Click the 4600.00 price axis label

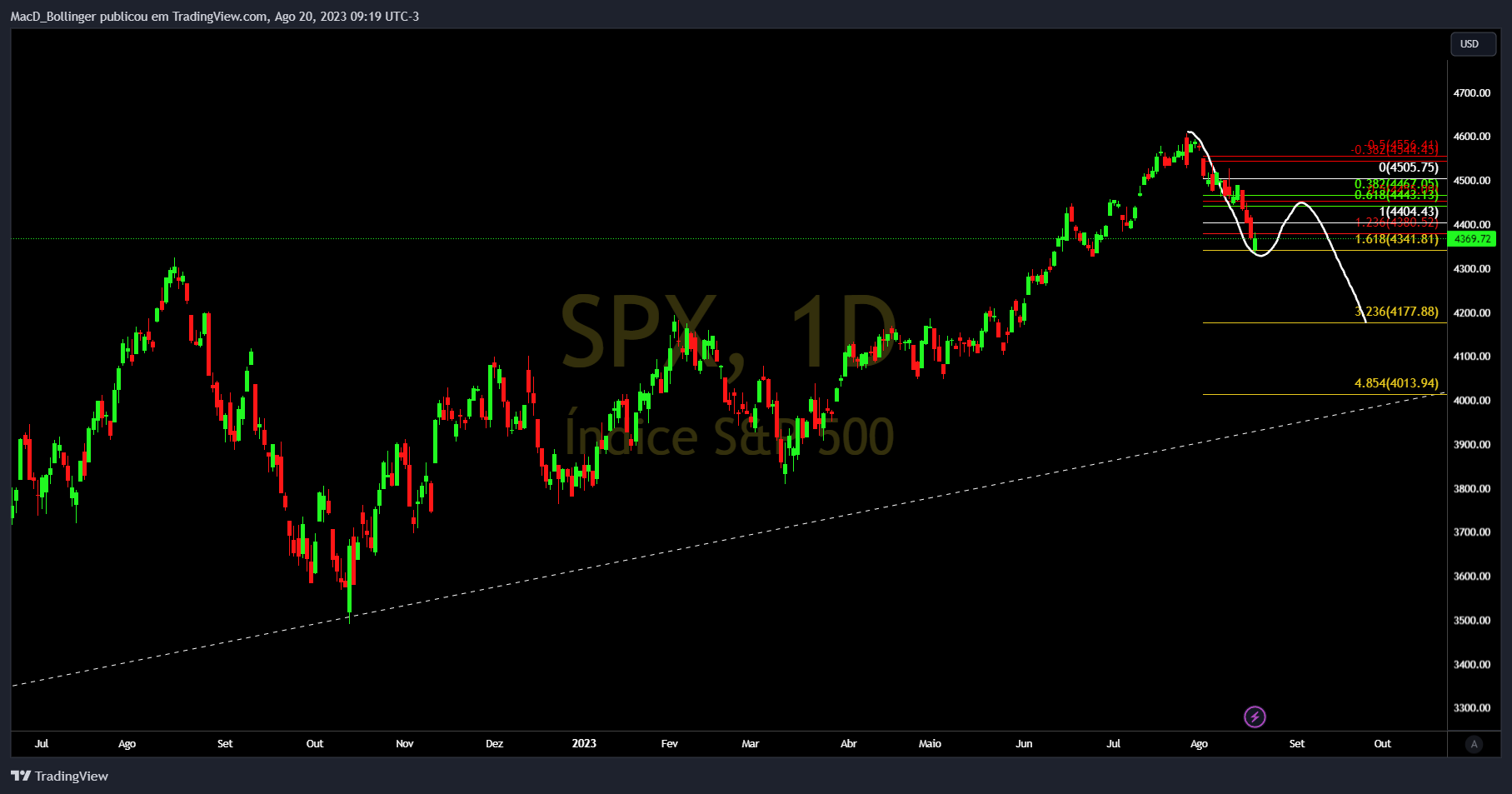(1472, 137)
